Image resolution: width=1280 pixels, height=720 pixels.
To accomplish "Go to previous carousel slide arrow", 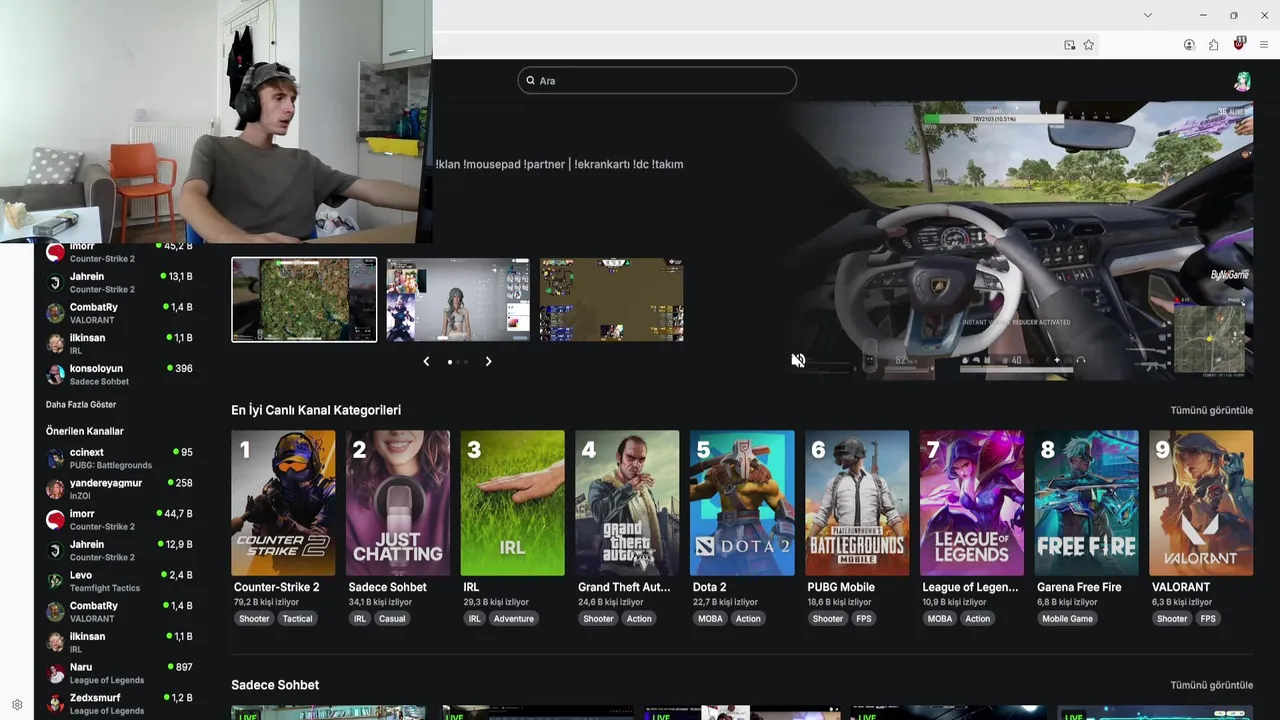I will tap(426, 361).
